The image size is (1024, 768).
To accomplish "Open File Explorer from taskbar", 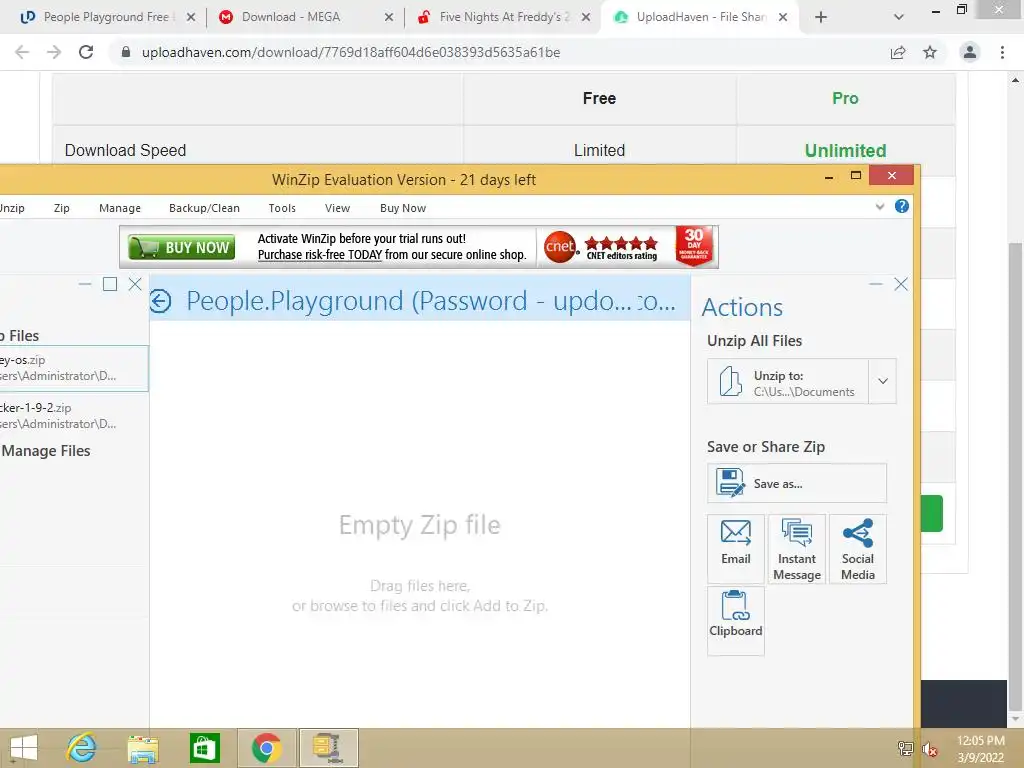I will [143, 748].
